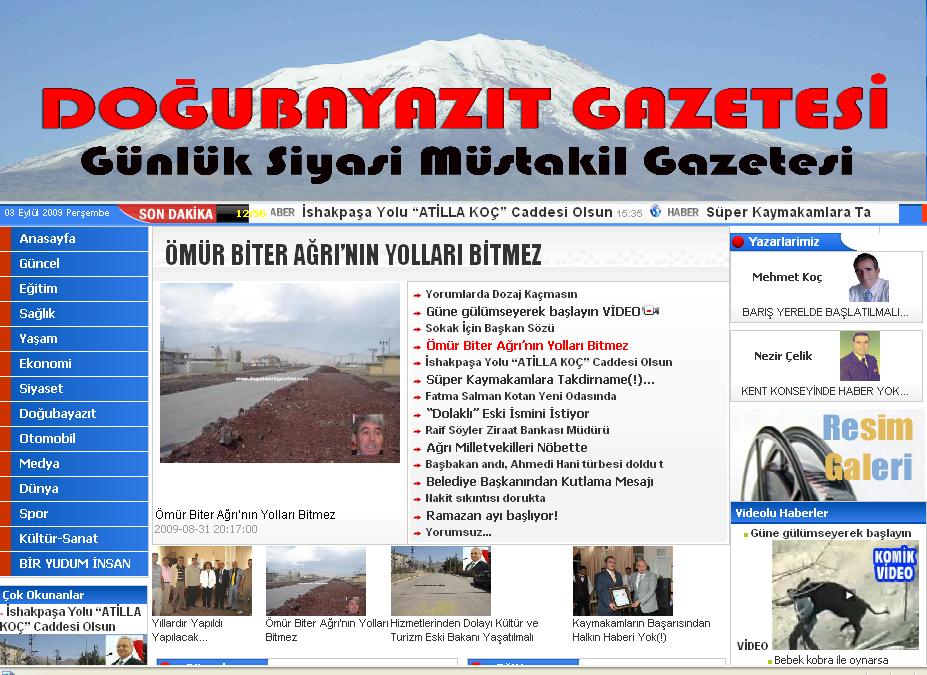Open the Doğubayazıt category in sidebar
This screenshot has height=675, width=927.
point(57,414)
